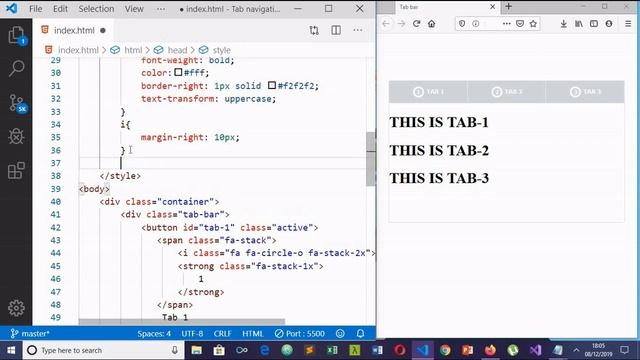Click the head breadcrumb segment
This screenshot has height=360, width=640.
(x=177, y=50)
